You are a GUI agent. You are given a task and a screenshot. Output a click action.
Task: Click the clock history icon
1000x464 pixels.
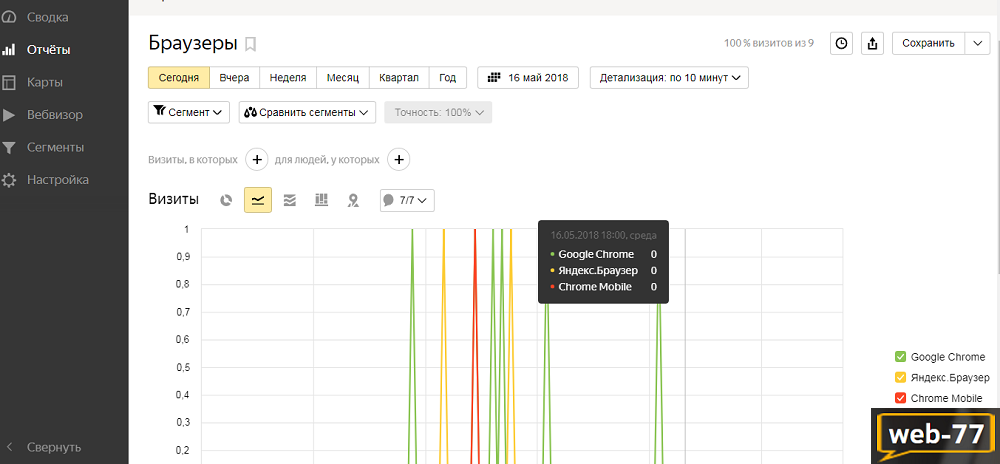[x=842, y=43]
